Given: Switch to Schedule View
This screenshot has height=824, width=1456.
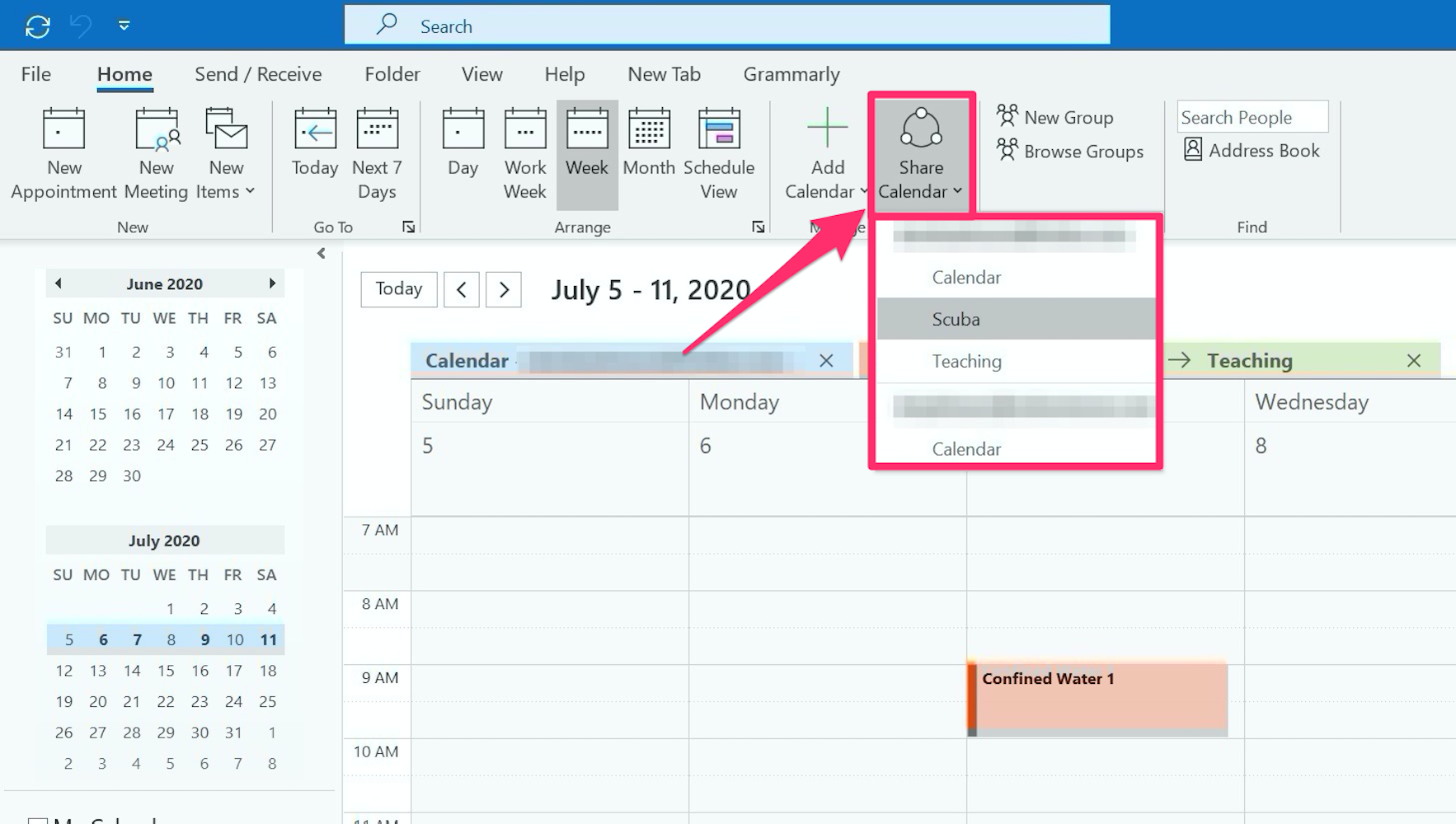Looking at the screenshot, I should (719, 155).
